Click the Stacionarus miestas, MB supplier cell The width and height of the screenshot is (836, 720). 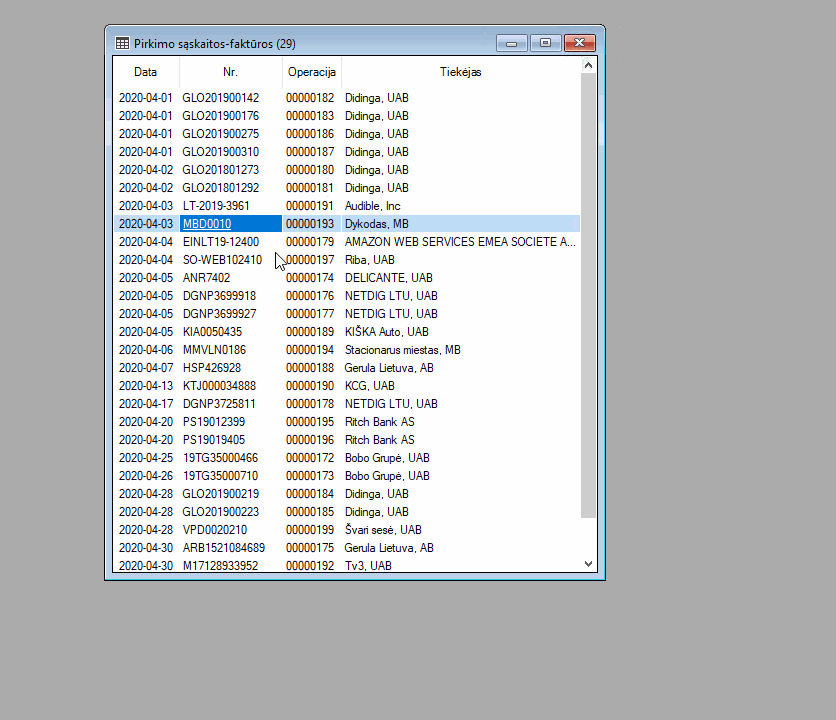[x=403, y=350]
